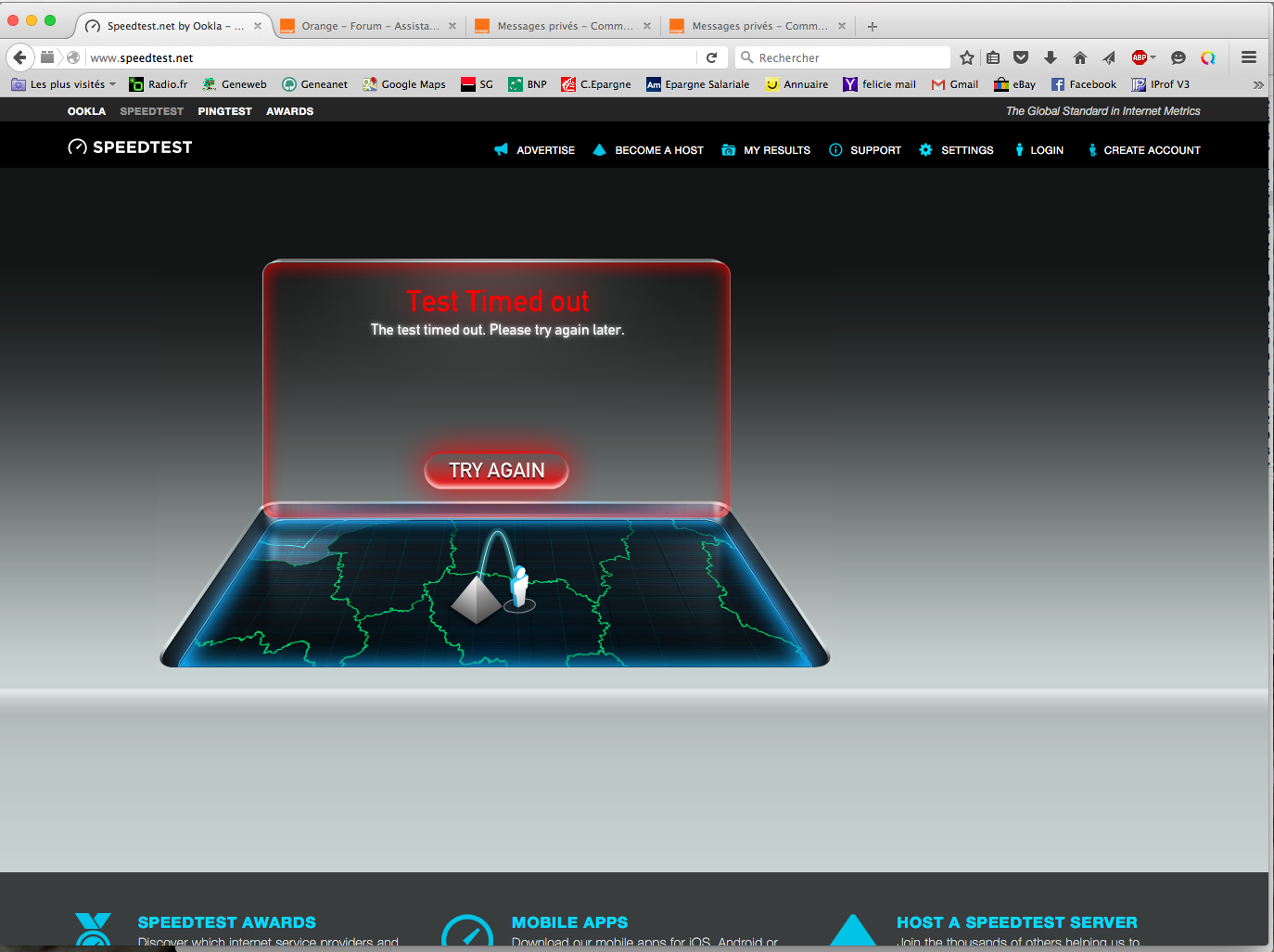The height and width of the screenshot is (952, 1274).
Task: Click the HOST A SPEEDTEST SERVER heading
Action: [x=1017, y=922]
